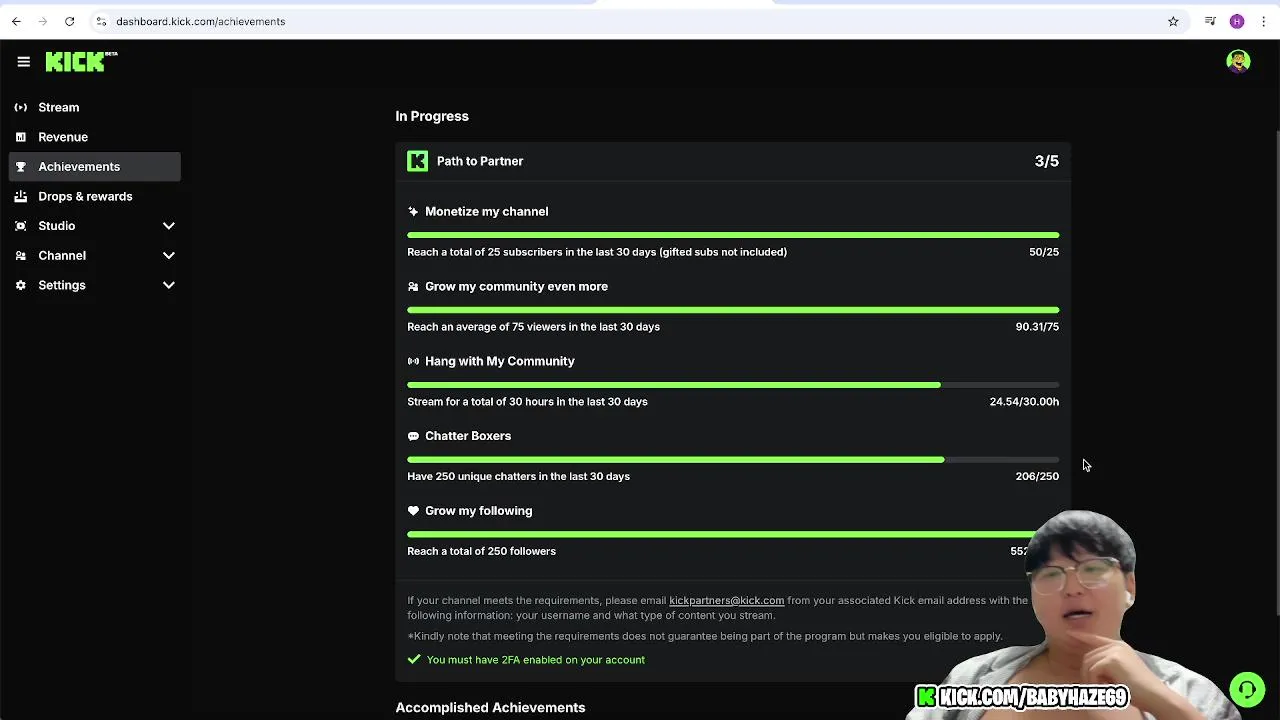Click the green checkmark beside 2FA requirement
The height and width of the screenshot is (720, 1280).
(414, 660)
